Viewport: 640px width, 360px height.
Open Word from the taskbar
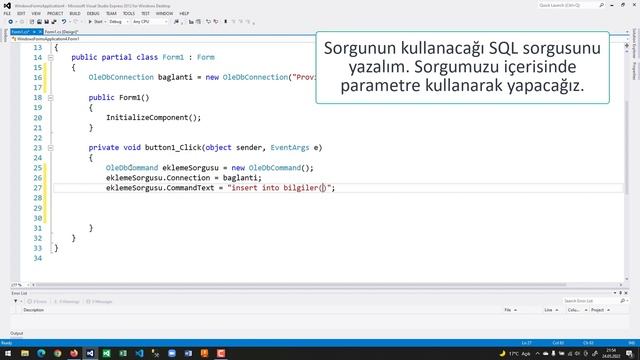pos(188,353)
